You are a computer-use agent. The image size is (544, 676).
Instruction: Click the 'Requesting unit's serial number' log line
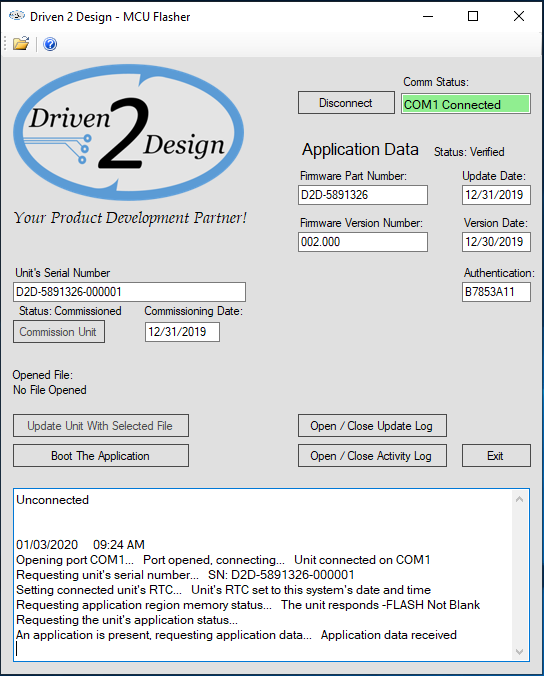[185, 575]
